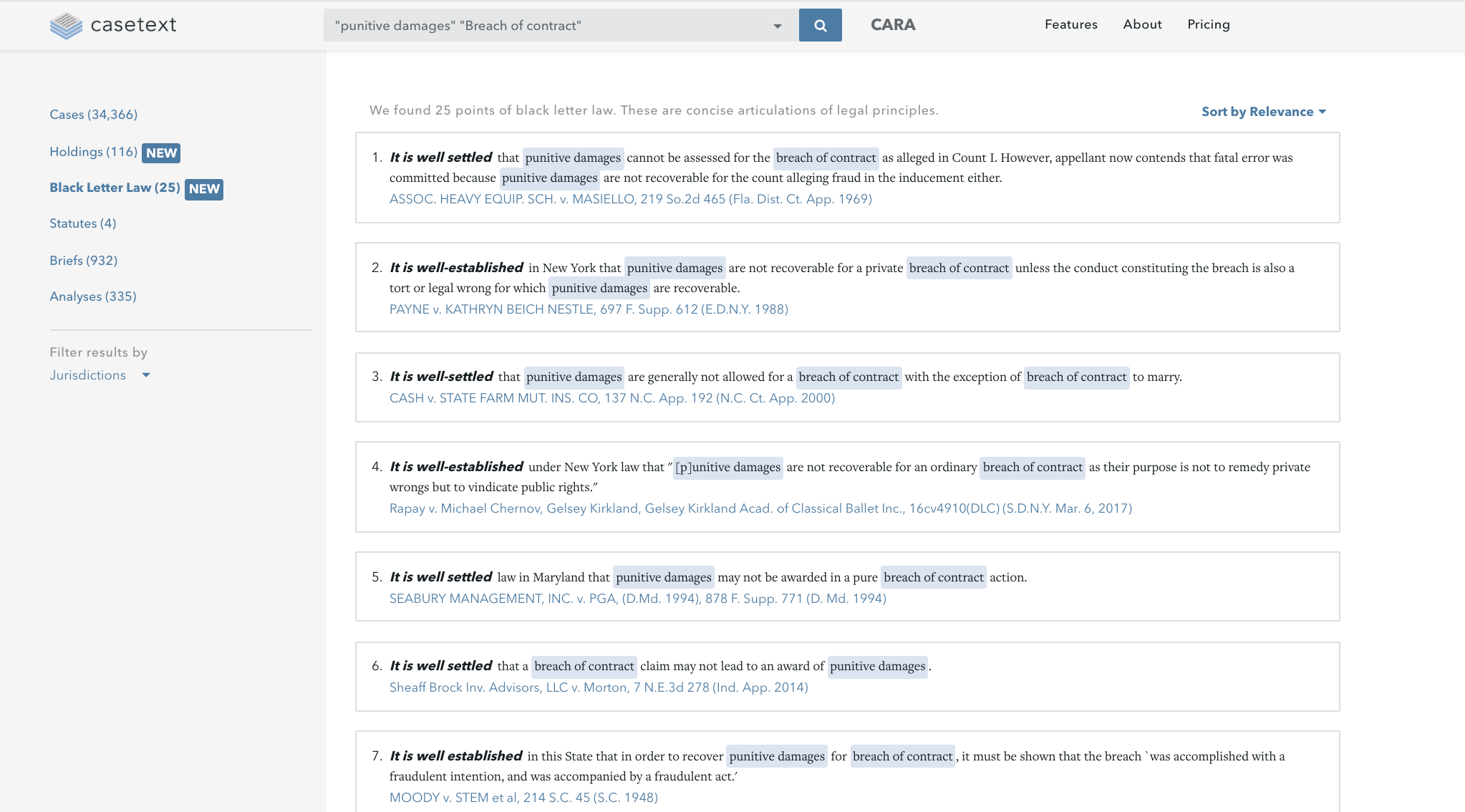Show Briefs (932) results

click(x=83, y=261)
